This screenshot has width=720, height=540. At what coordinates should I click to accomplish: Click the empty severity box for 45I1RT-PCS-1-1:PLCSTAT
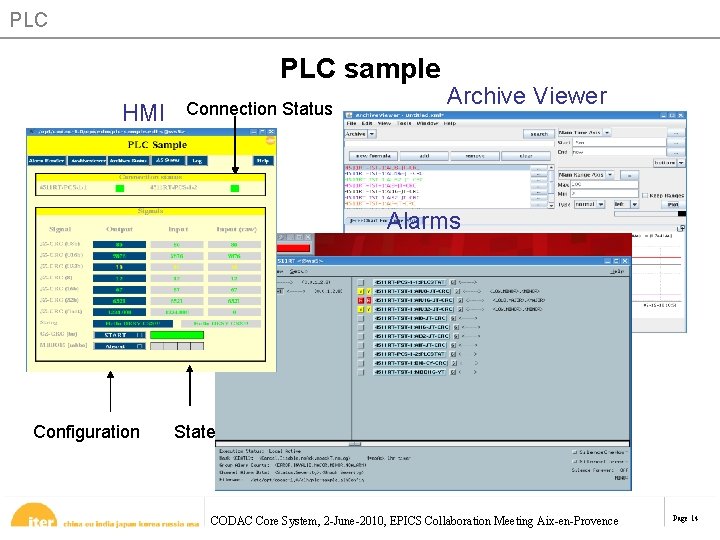[361, 282]
